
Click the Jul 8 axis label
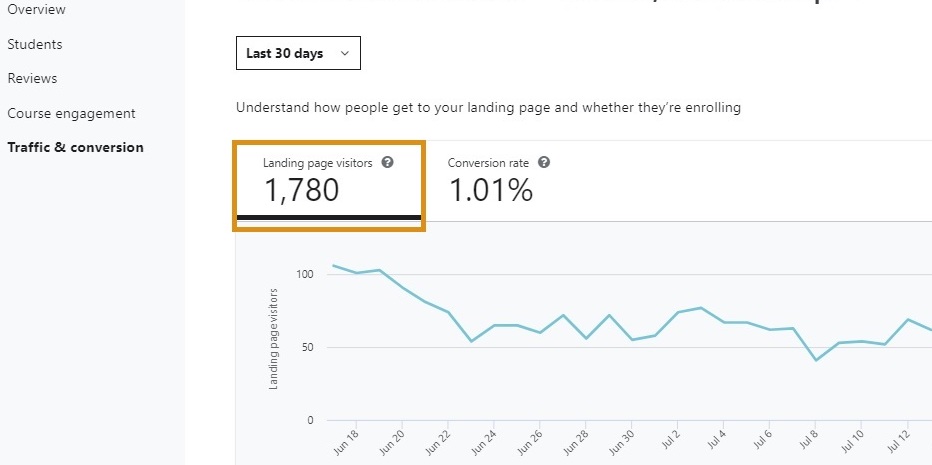click(x=807, y=441)
